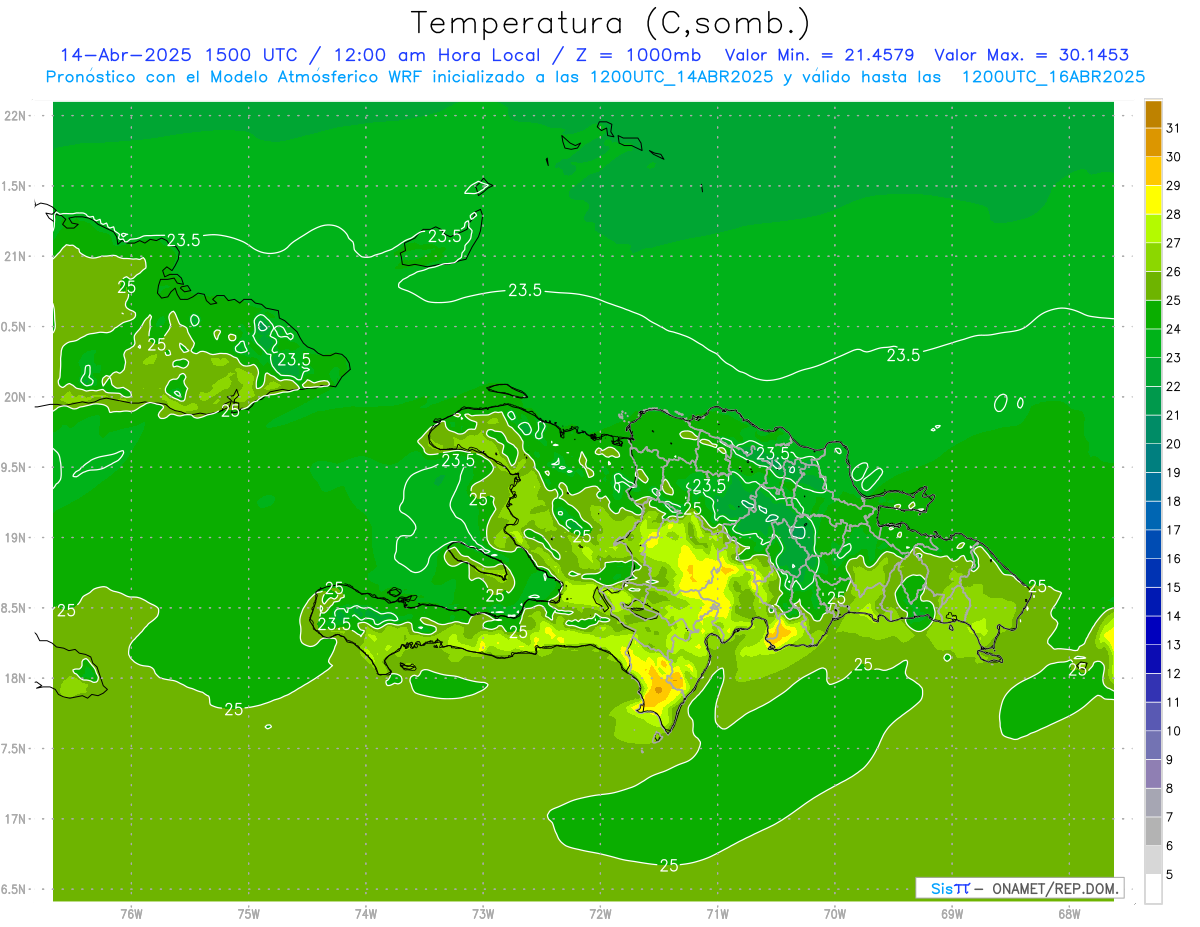The height and width of the screenshot is (927, 1200).
Task: Click the color scale label 22
Action: [x=1173, y=386]
